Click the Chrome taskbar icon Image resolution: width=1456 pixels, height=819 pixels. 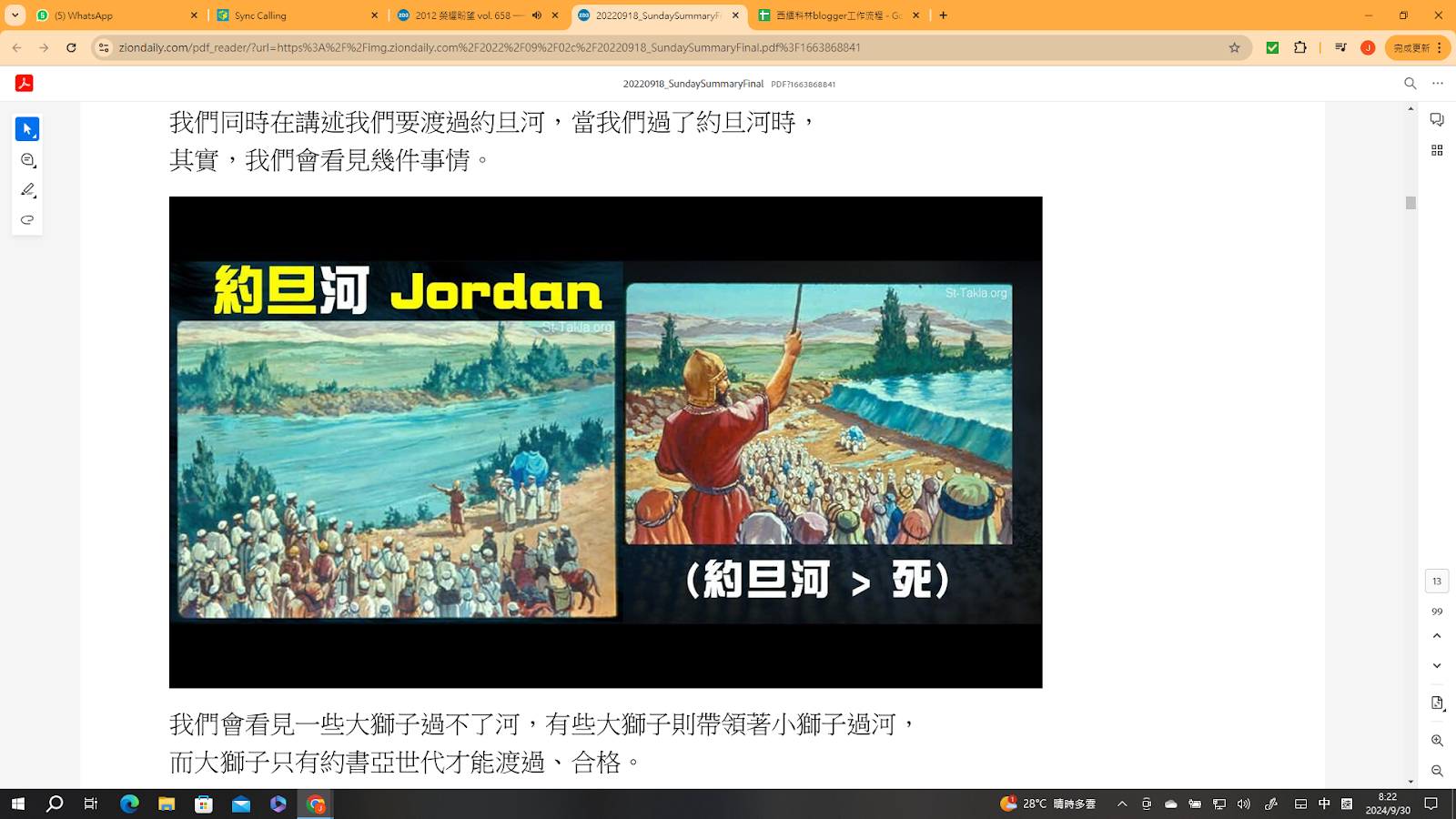[316, 804]
